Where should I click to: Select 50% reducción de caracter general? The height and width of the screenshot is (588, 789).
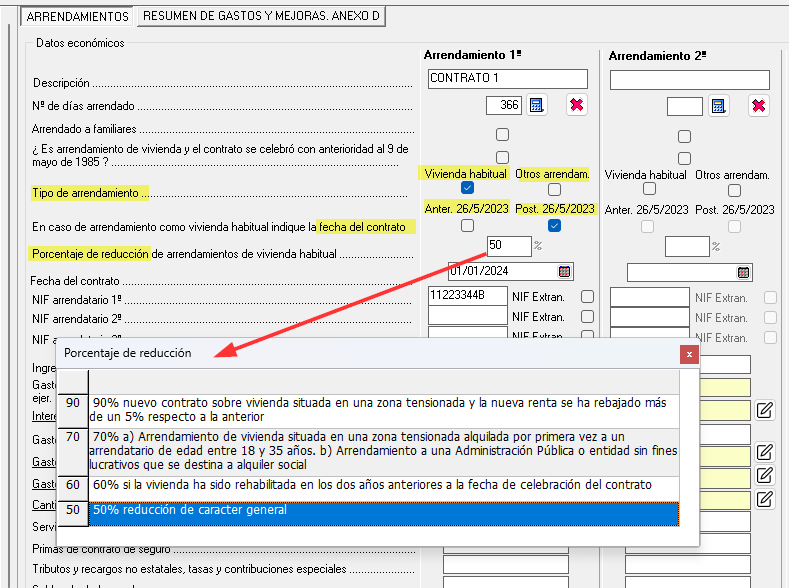point(368,514)
